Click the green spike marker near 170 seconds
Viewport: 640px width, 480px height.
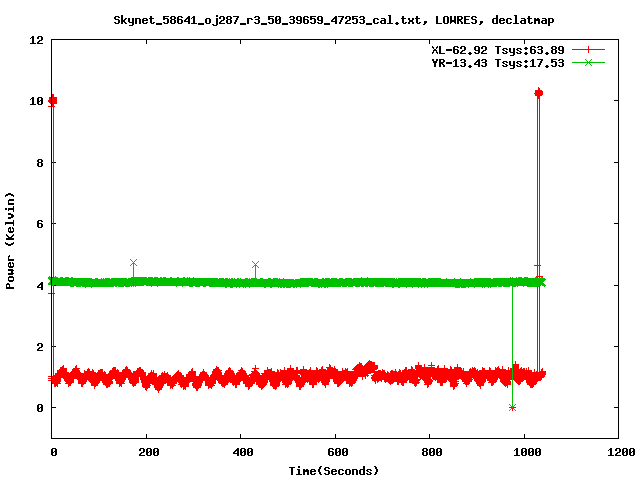click(133, 262)
